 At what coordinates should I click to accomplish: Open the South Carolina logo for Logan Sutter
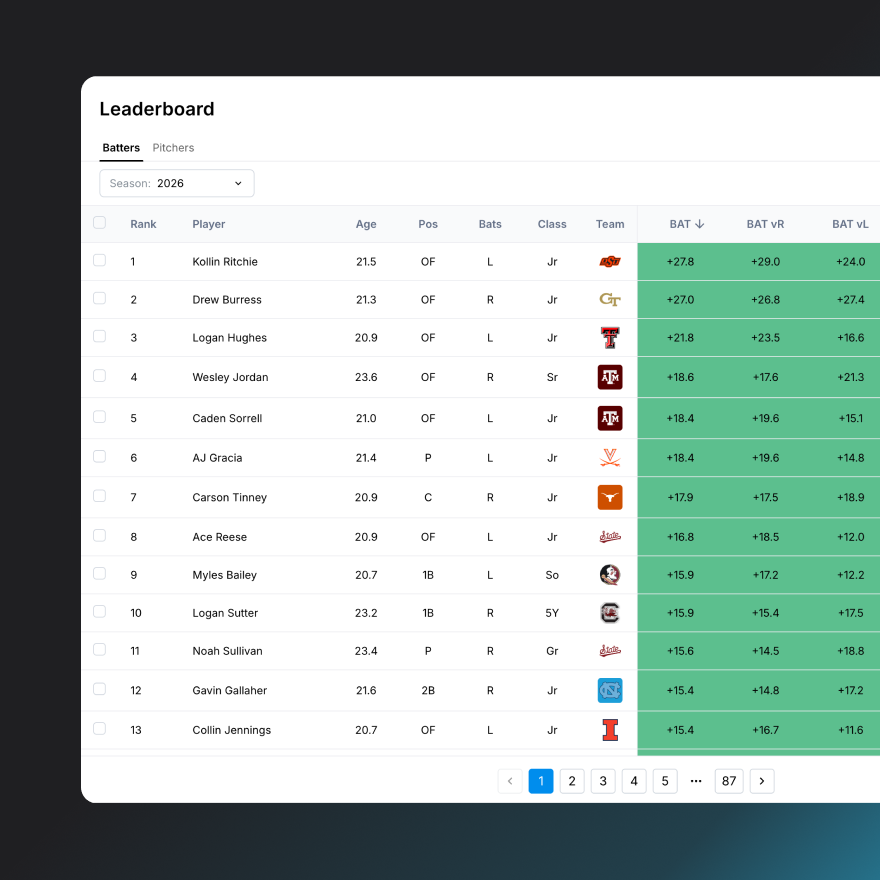click(610, 615)
